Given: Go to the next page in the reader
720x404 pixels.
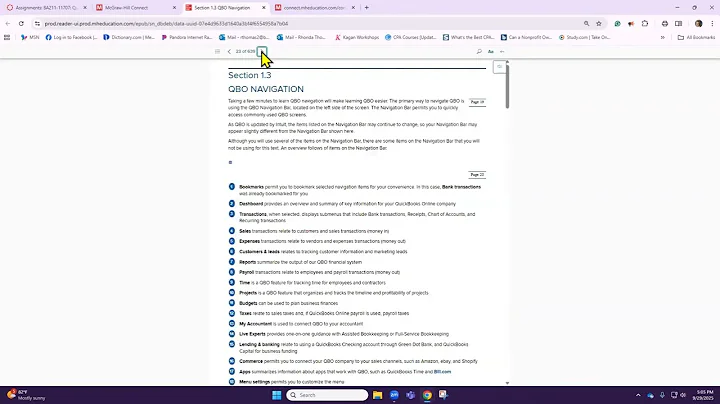Looking at the screenshot, I should tap(262, 51).
